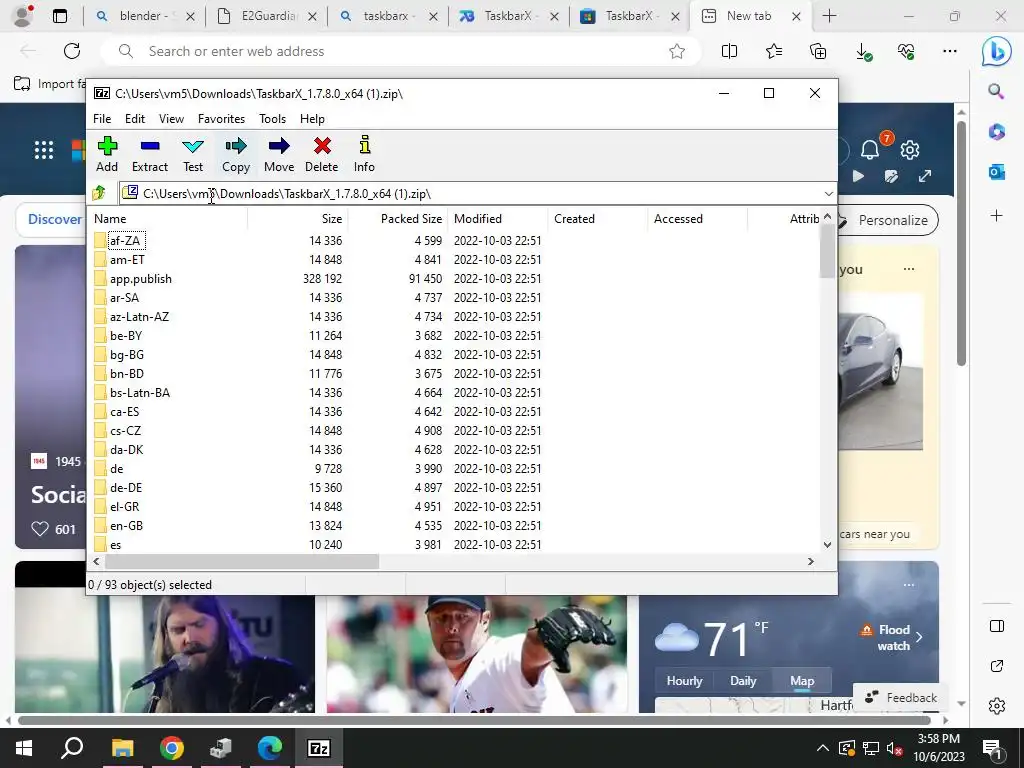This screenshot has width=1024, height=768.
Task: Open Edge Favorites list icon
Action: (774, 51)
